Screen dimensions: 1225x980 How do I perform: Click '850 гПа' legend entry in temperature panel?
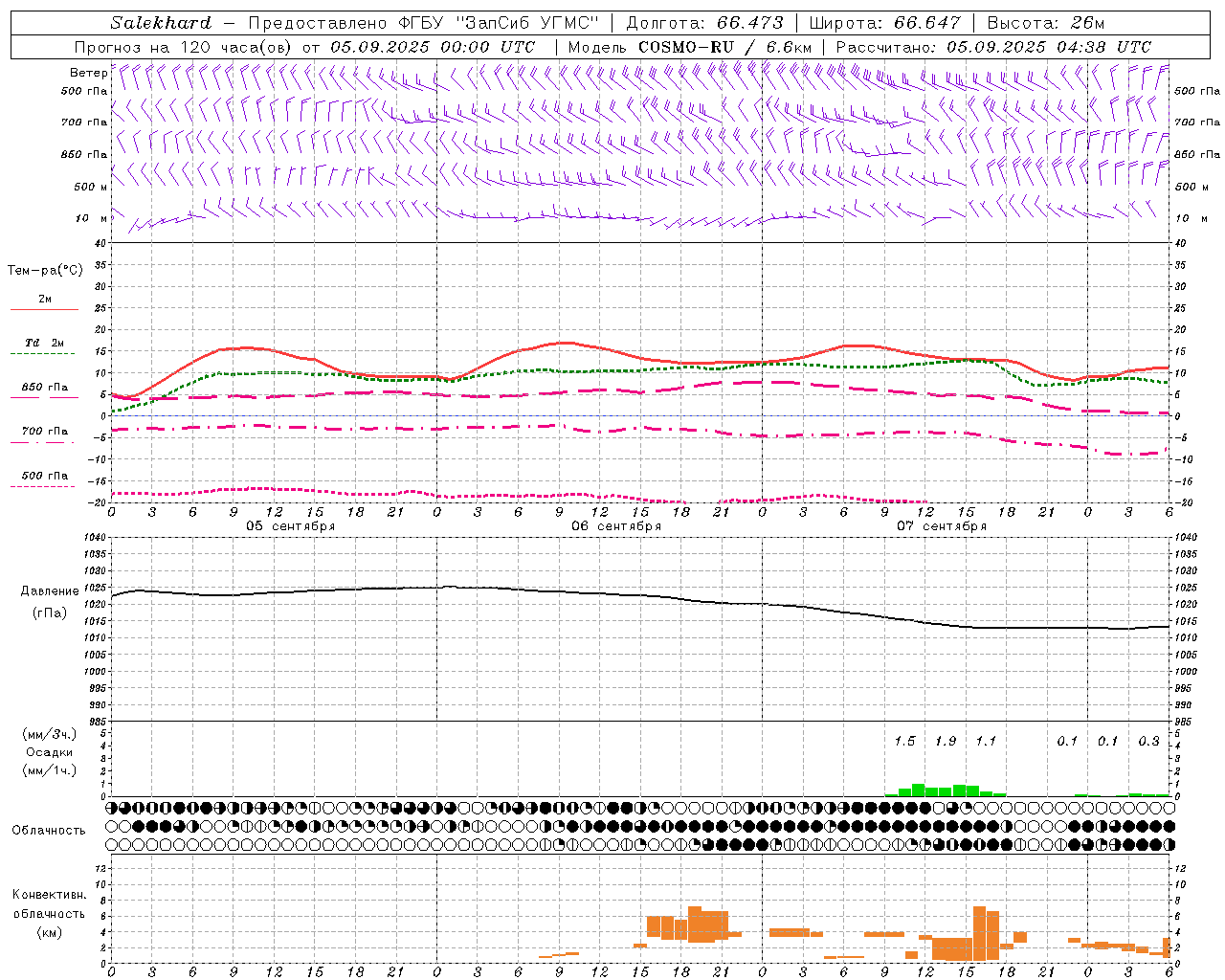44,388
